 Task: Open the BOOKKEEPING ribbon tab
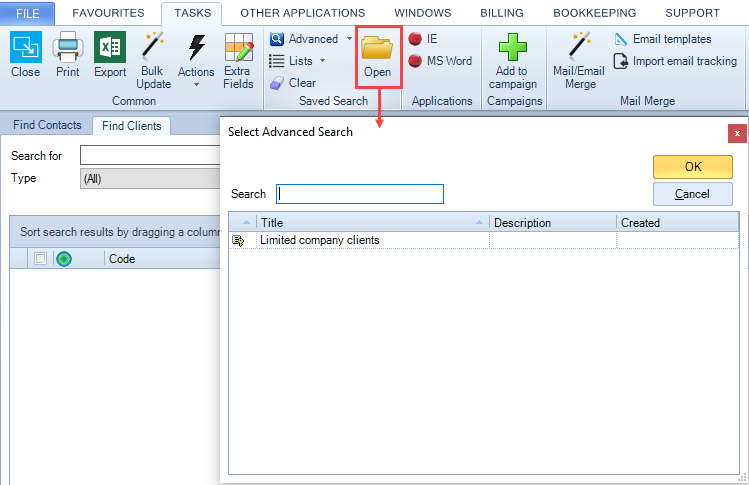pyautogui.click(x=595, y=13)
